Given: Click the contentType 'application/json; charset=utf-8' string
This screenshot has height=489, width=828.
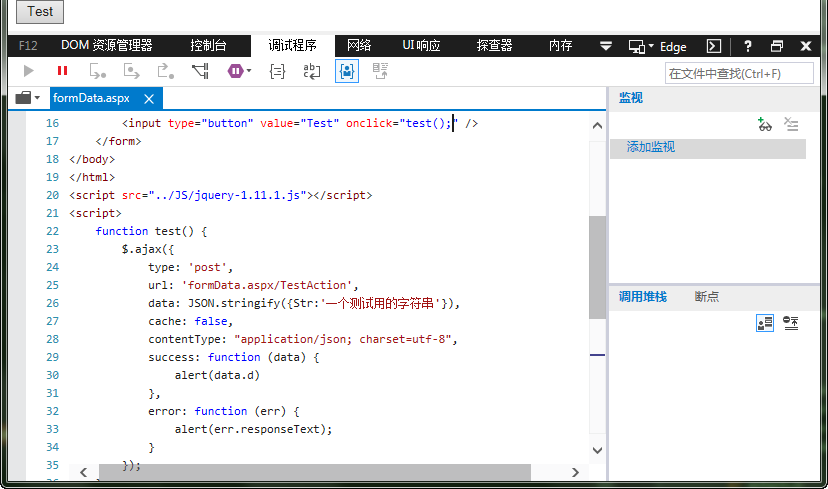Looking at the screenshot, I should pos(343,339).
